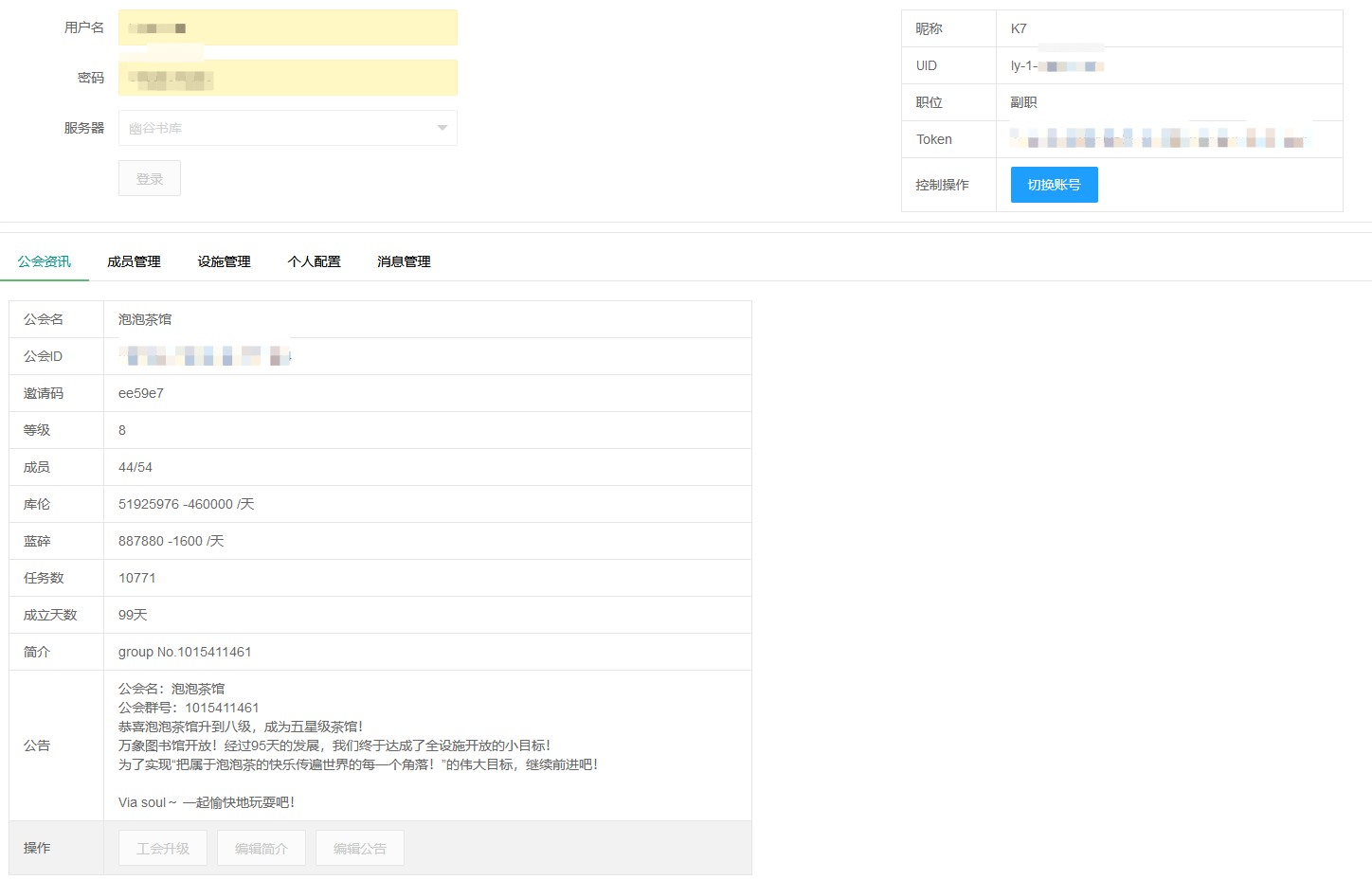This screenshot has height=880, width=1372.
Task: Click the 99天 value
Action: coord(133,615)
